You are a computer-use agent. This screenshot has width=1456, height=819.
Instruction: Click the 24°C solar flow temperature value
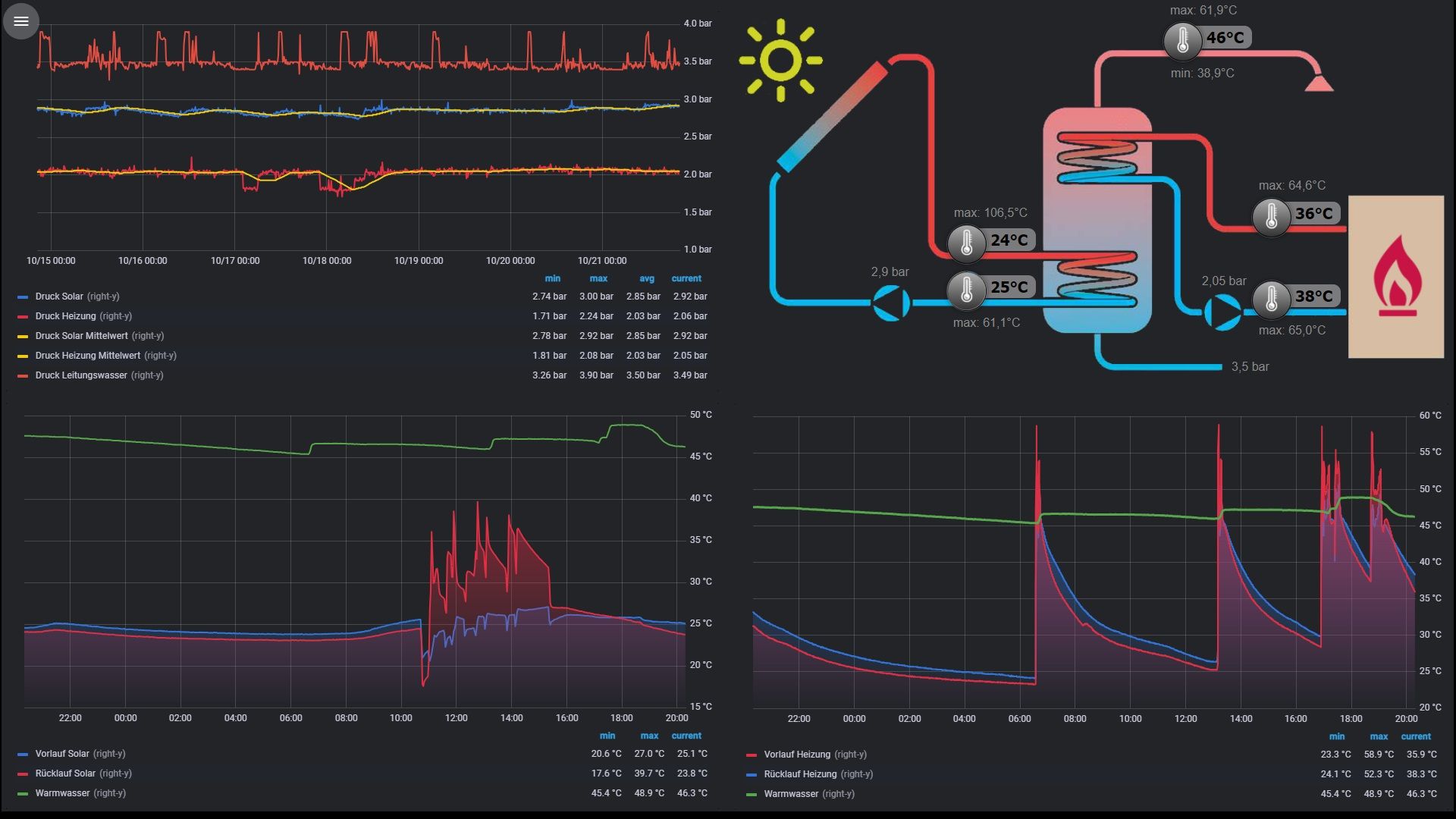tap(1009, 240)
